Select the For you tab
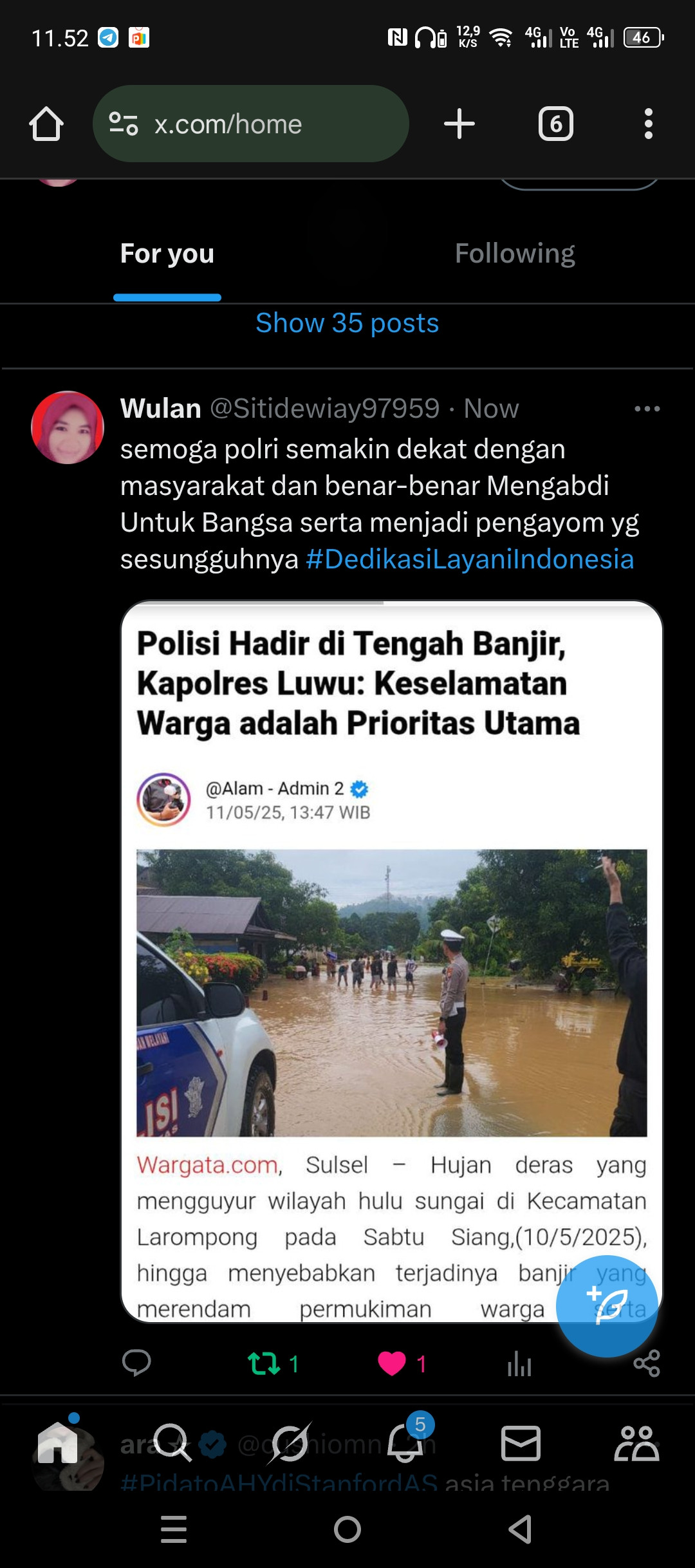 [167, 253]
